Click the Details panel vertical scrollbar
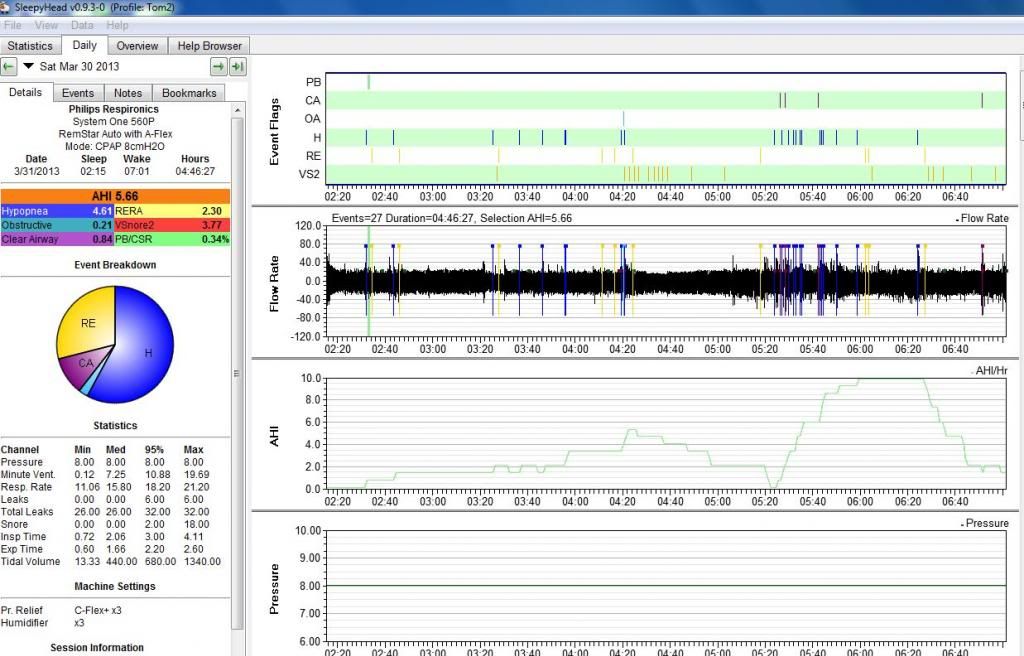1024x656 pixels. [x=237, y=370]
